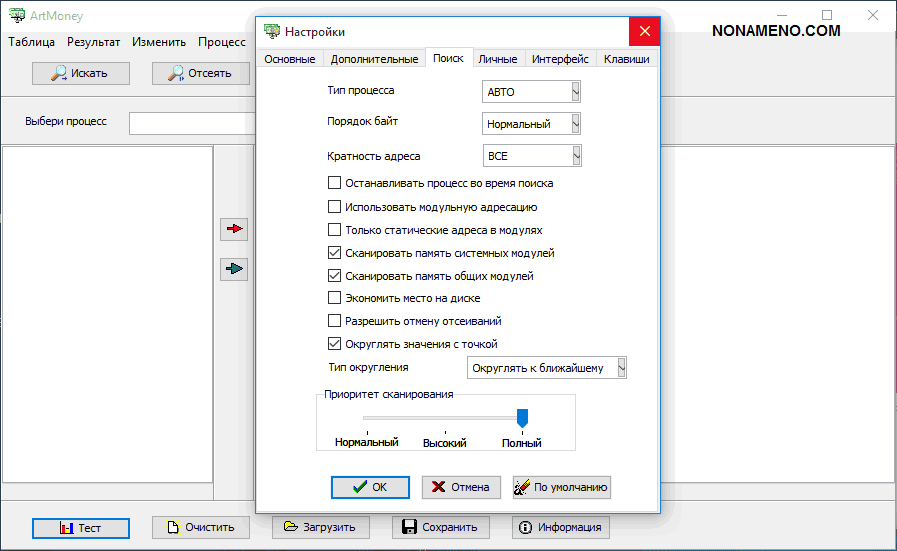897x551 pixels.
Task: Toggle Экономить место на диске checkbox
Action: pyautogui.click(x=334, y=298)
